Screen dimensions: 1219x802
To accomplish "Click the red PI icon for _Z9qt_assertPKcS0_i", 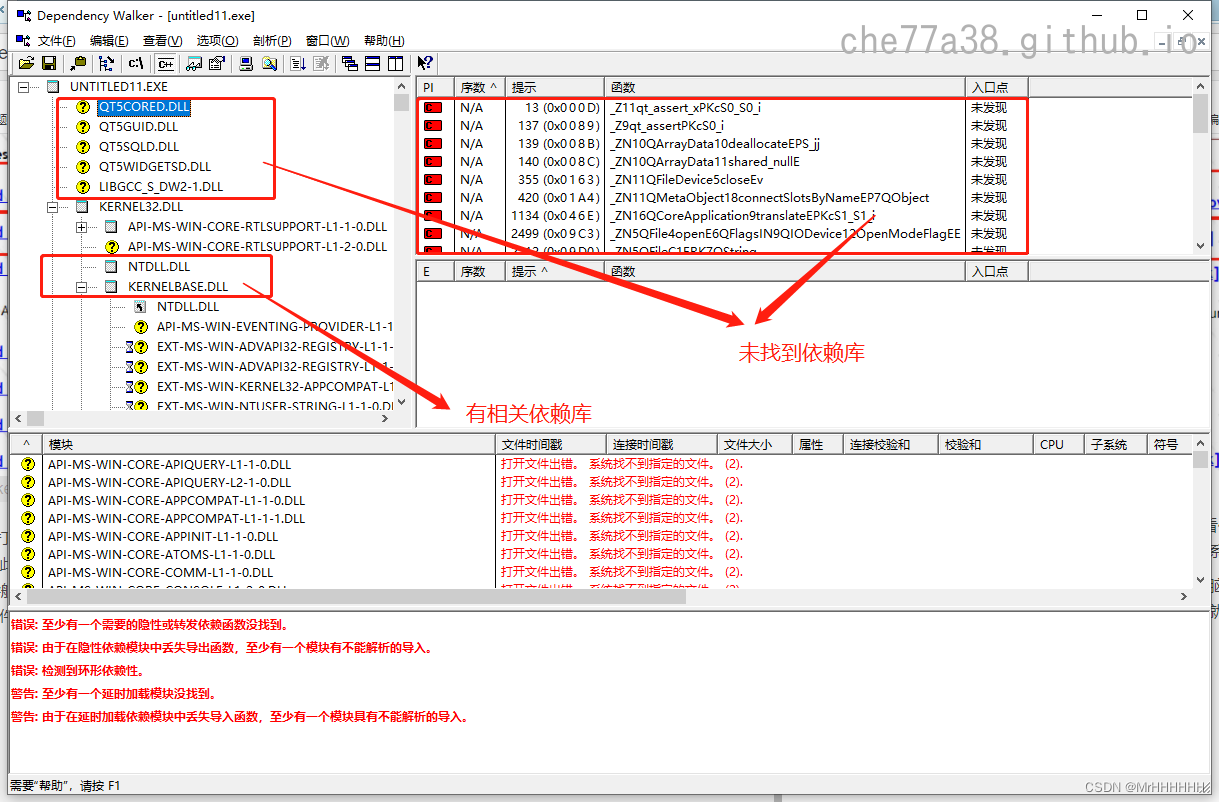I will (x=433, y=126).
